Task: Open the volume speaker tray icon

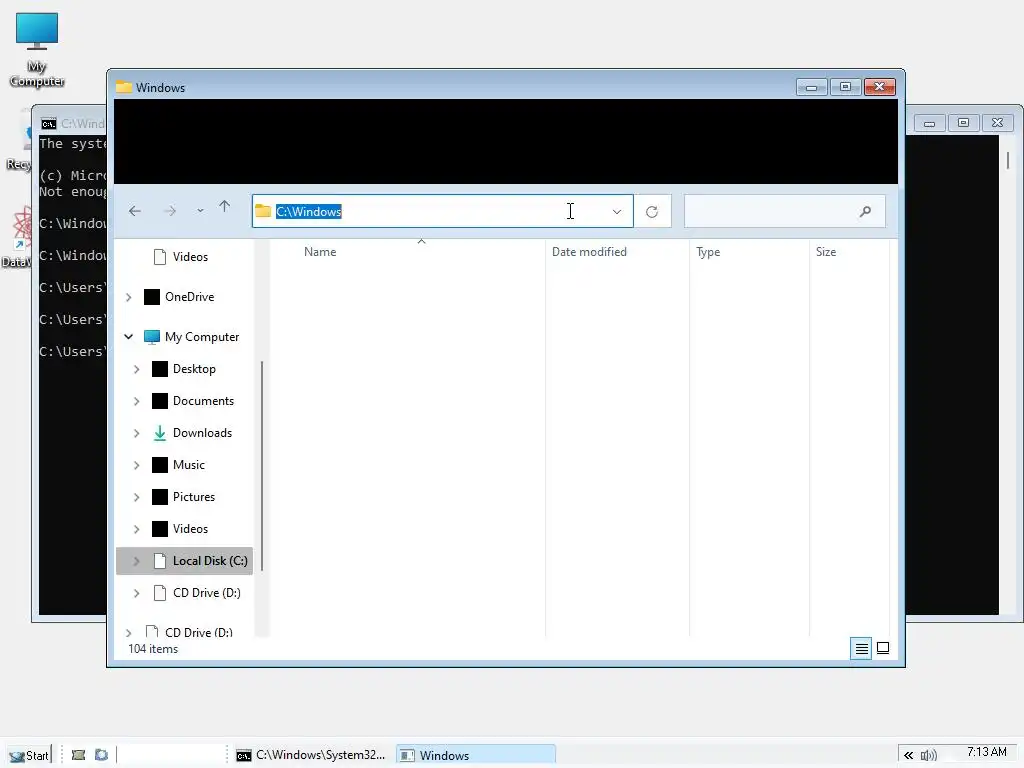Action: coord(928,756)
